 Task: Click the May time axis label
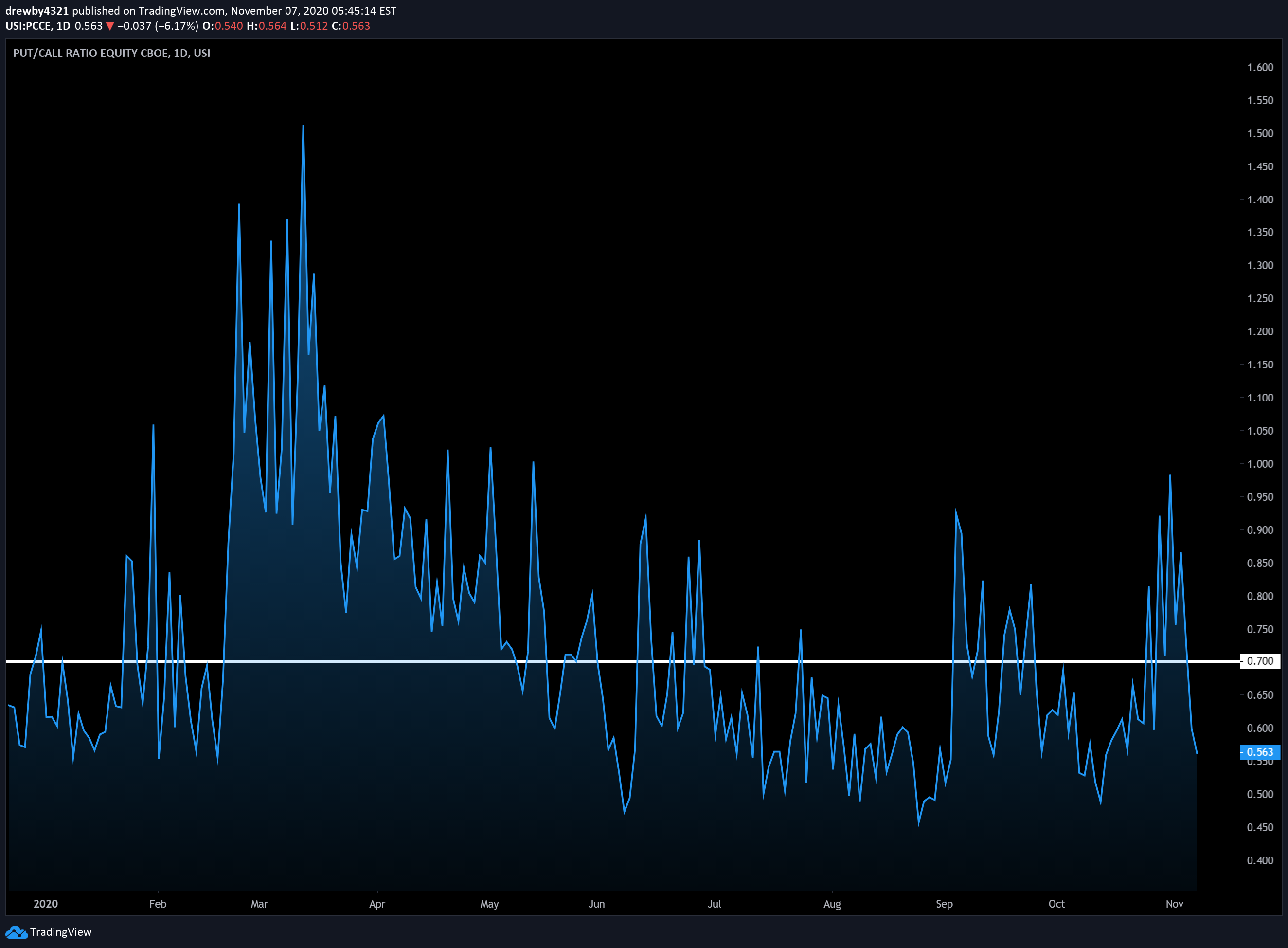(x=489, y=904)
